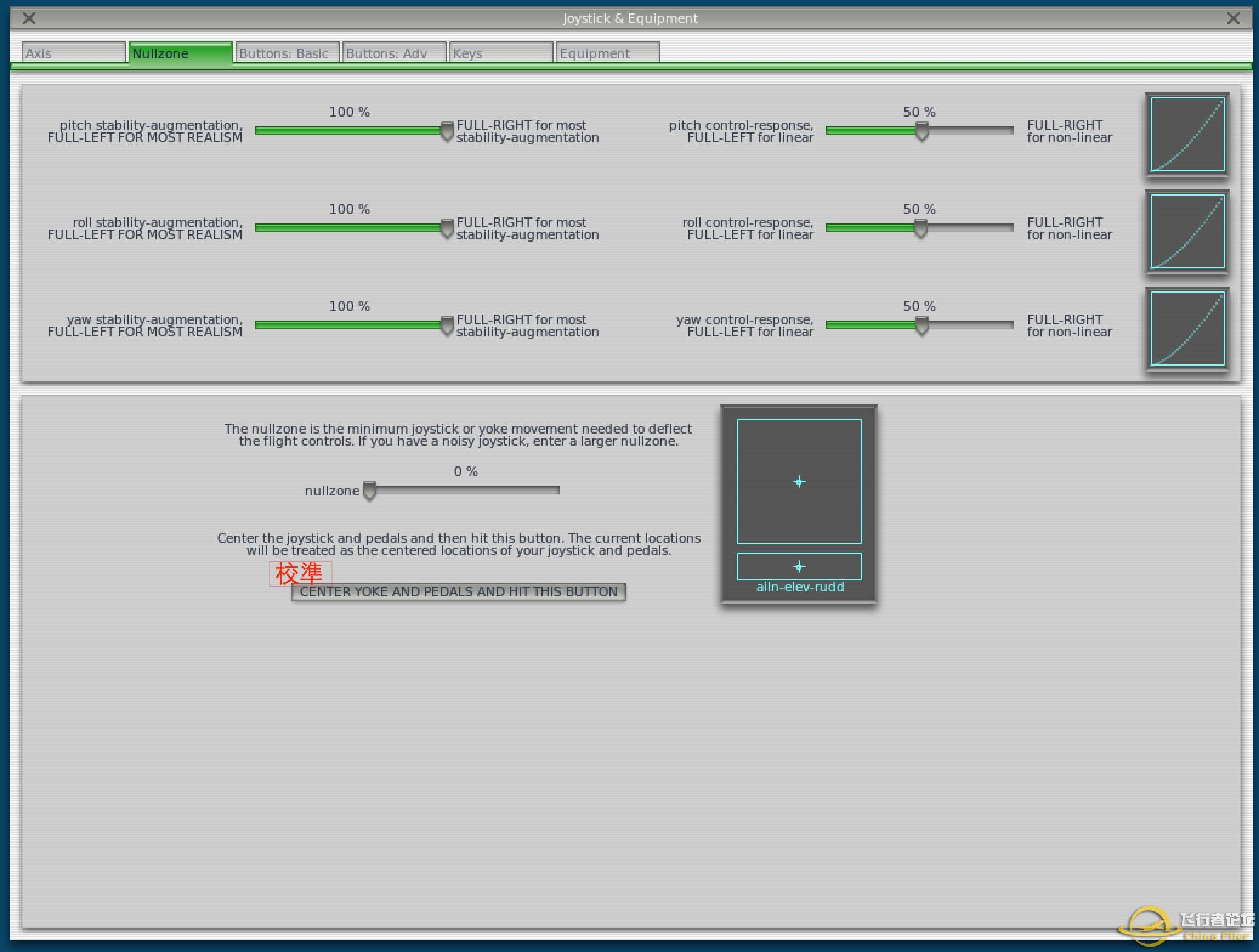Click the pitch control-response slider handle
Screen dimensions: 1259x952
click(921, 132)
